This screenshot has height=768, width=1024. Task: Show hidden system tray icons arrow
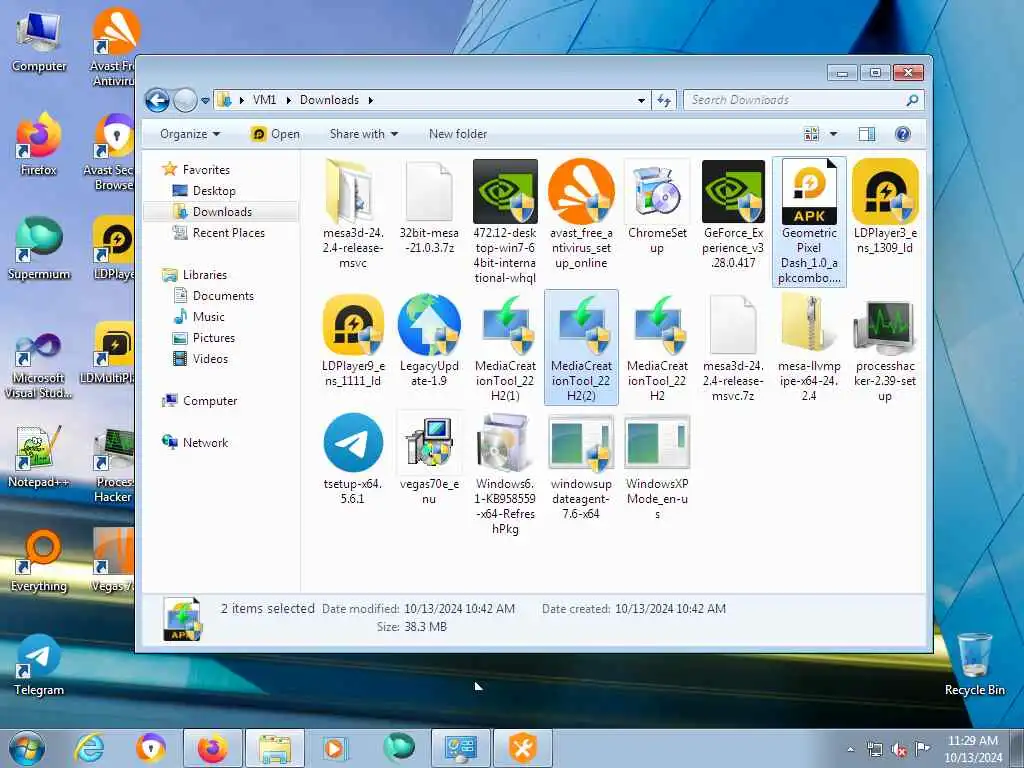click(850, 749)
